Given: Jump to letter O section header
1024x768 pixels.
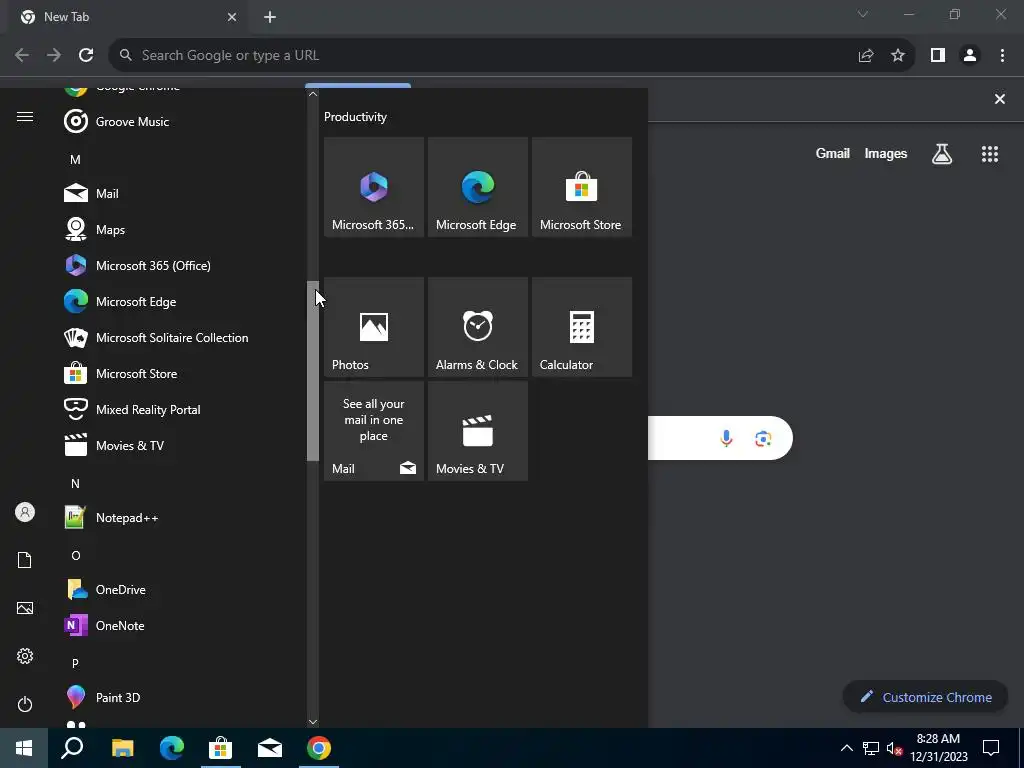Looking at the screenshot, I should pyautogui.click(x=76, y=556).
